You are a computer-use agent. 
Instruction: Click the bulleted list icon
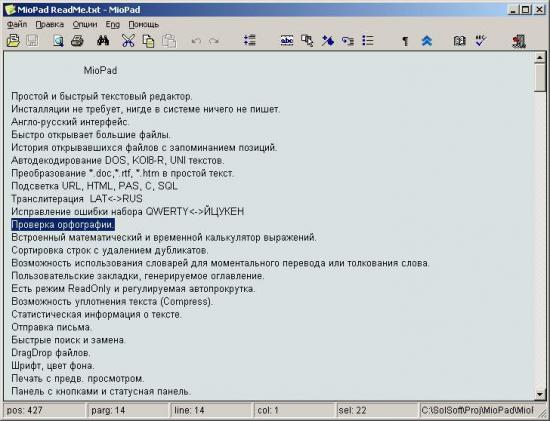point(368,41)
